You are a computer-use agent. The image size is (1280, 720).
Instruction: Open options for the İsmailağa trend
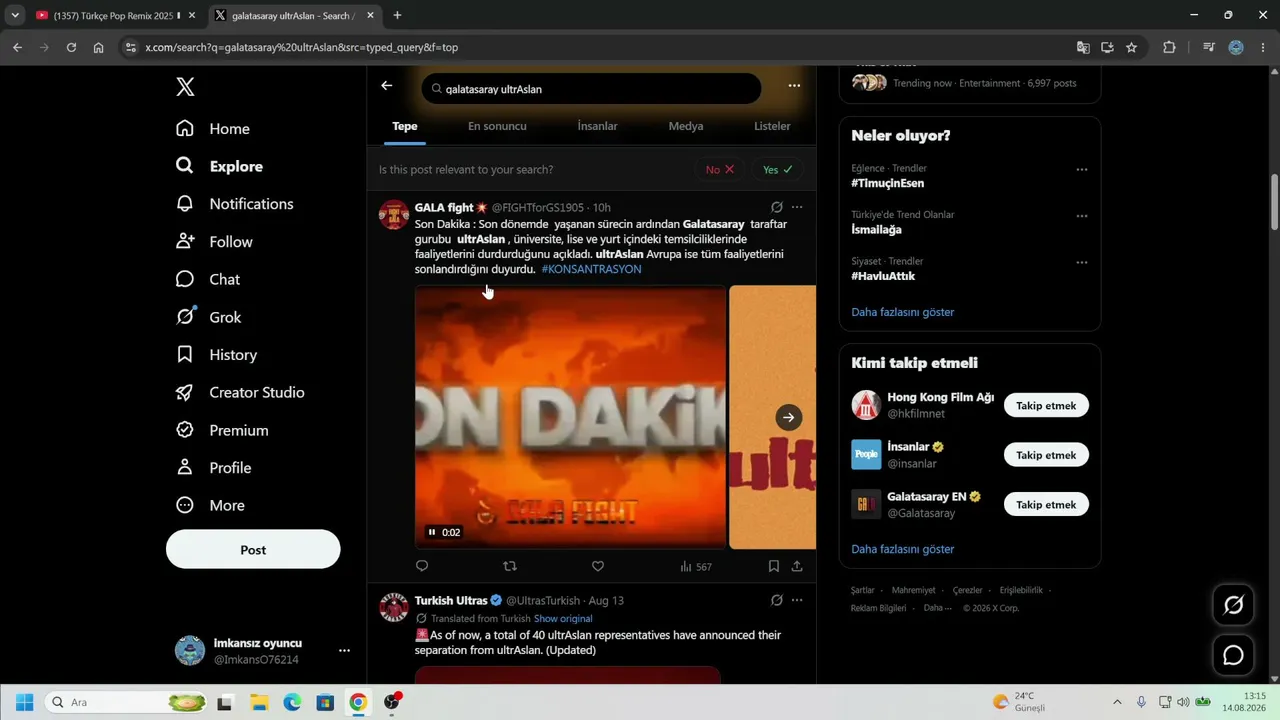click(x=1081, y=216)
